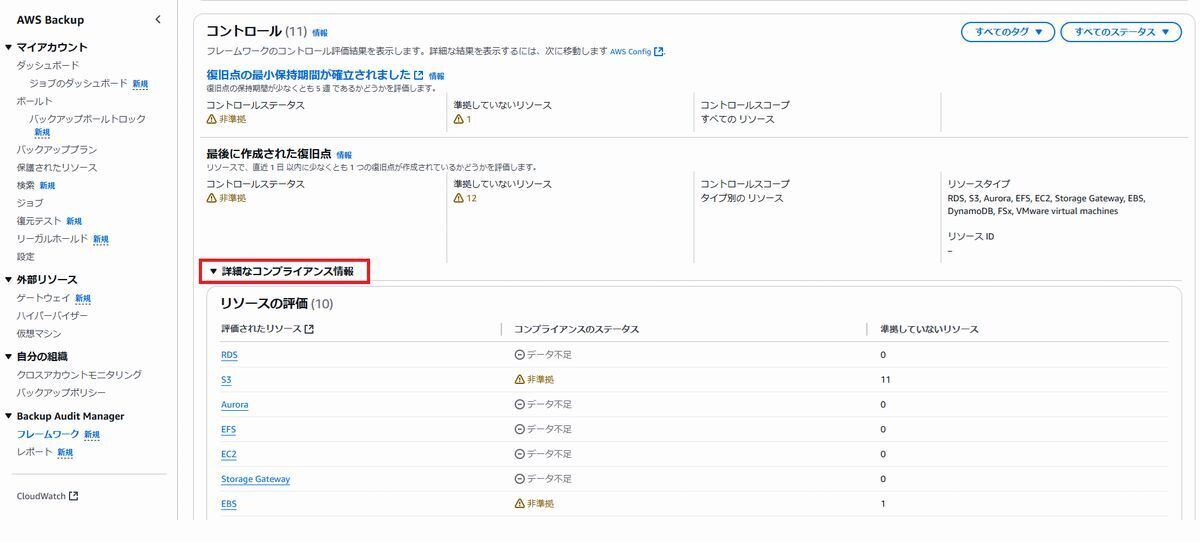Open 設定 in the sidebar
Viewport: 1200px width, 542px height.
pos(26,257)
